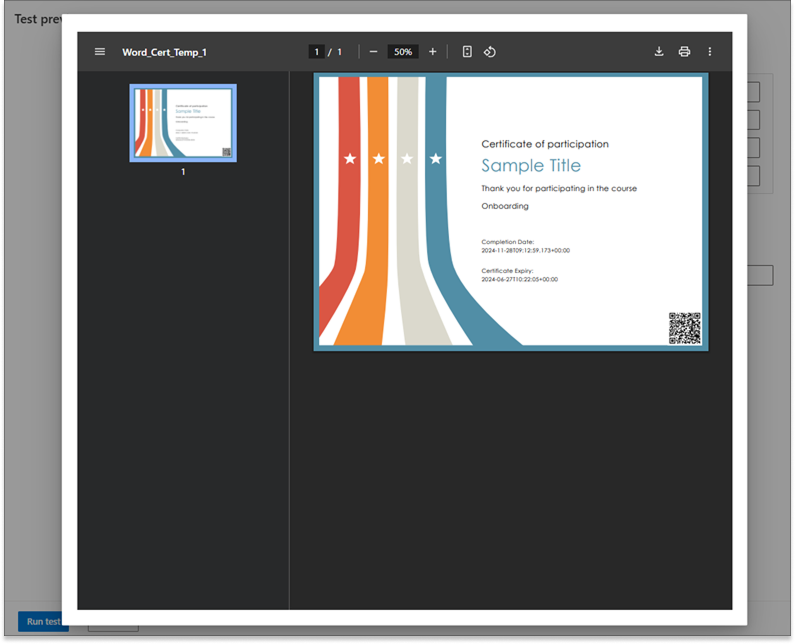The height and width of the screenshot is (644, 795).
Task: Click the Certificate of participation heading
Action: click(x=544, y=144)
